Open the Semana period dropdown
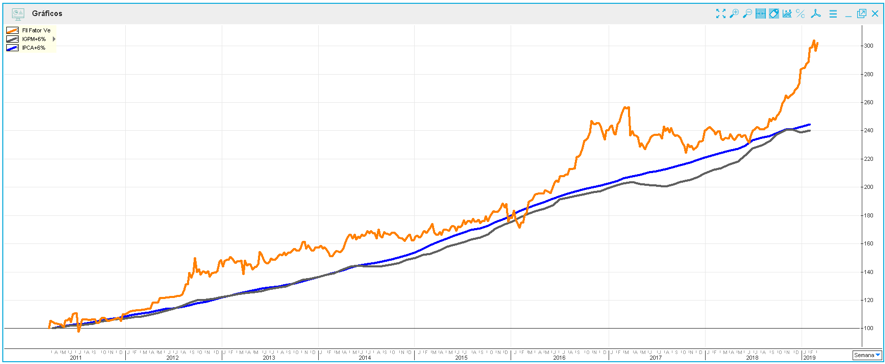The height and width of the screenshot is (364, 885). pyautogui.click(x=866, y=354)
